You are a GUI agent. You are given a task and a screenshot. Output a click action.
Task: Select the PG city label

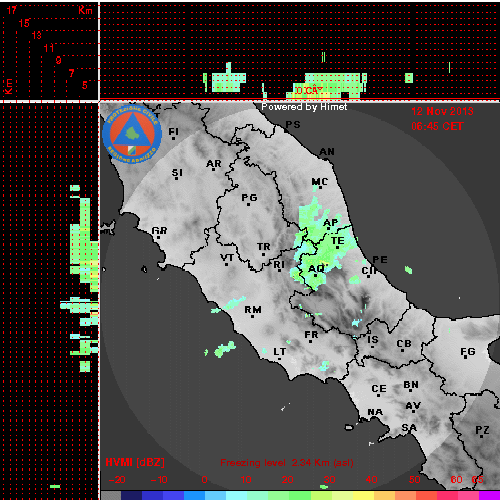click(x=249, y=198)
